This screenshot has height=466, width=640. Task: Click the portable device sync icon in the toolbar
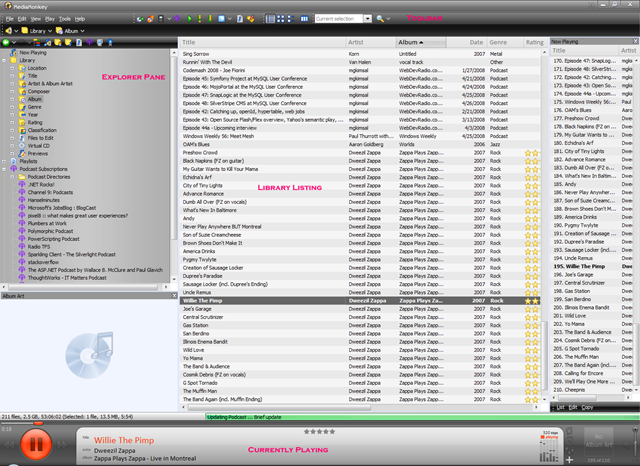(x=161, y=19)
